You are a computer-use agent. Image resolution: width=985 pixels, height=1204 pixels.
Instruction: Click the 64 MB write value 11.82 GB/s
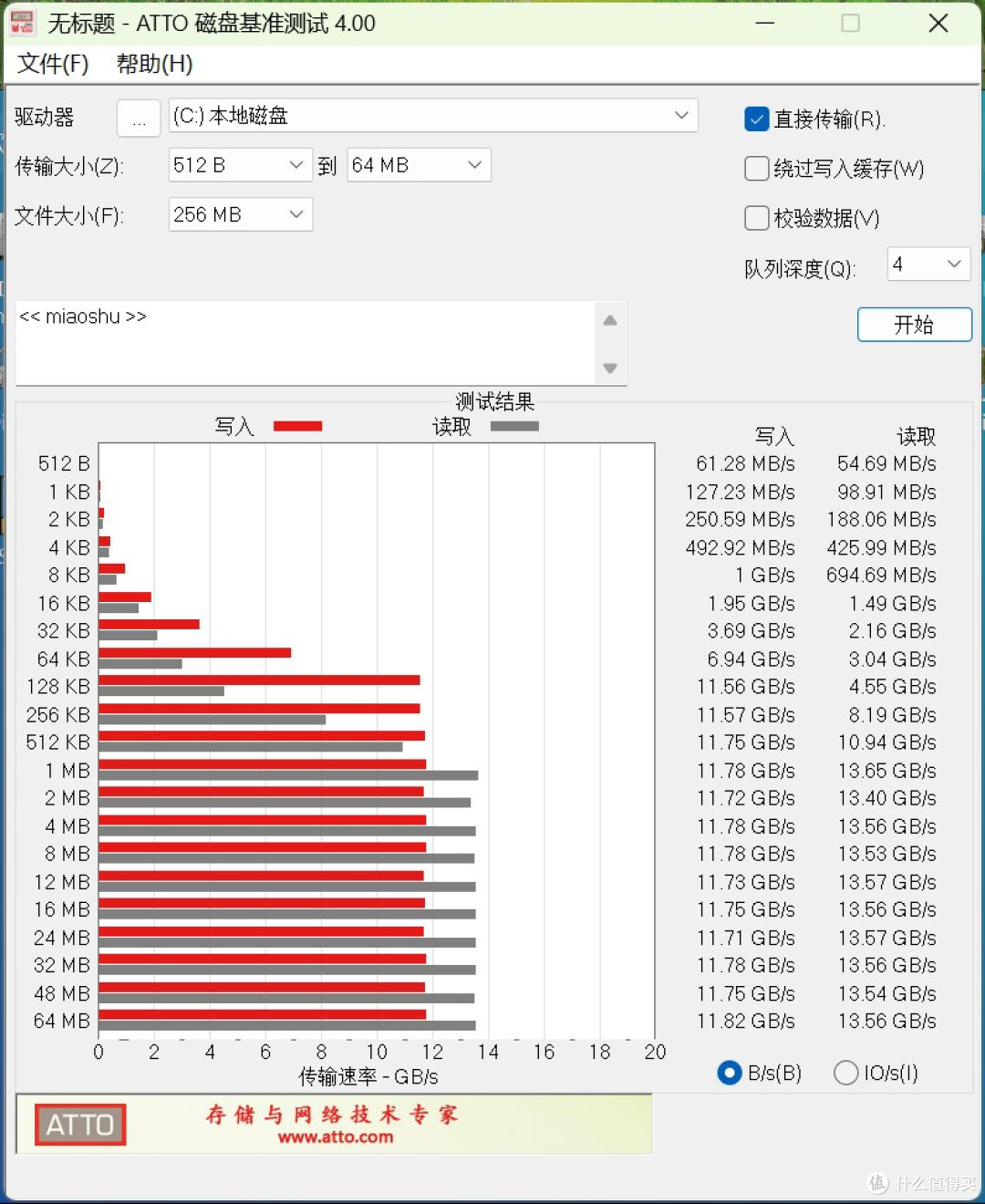[x=746, y=1022]
